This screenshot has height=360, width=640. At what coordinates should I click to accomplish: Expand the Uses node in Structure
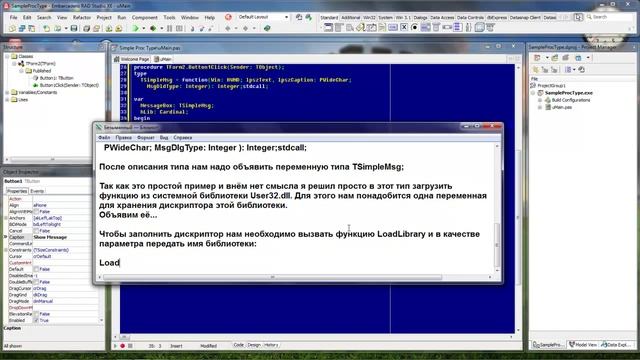[7, 100]
